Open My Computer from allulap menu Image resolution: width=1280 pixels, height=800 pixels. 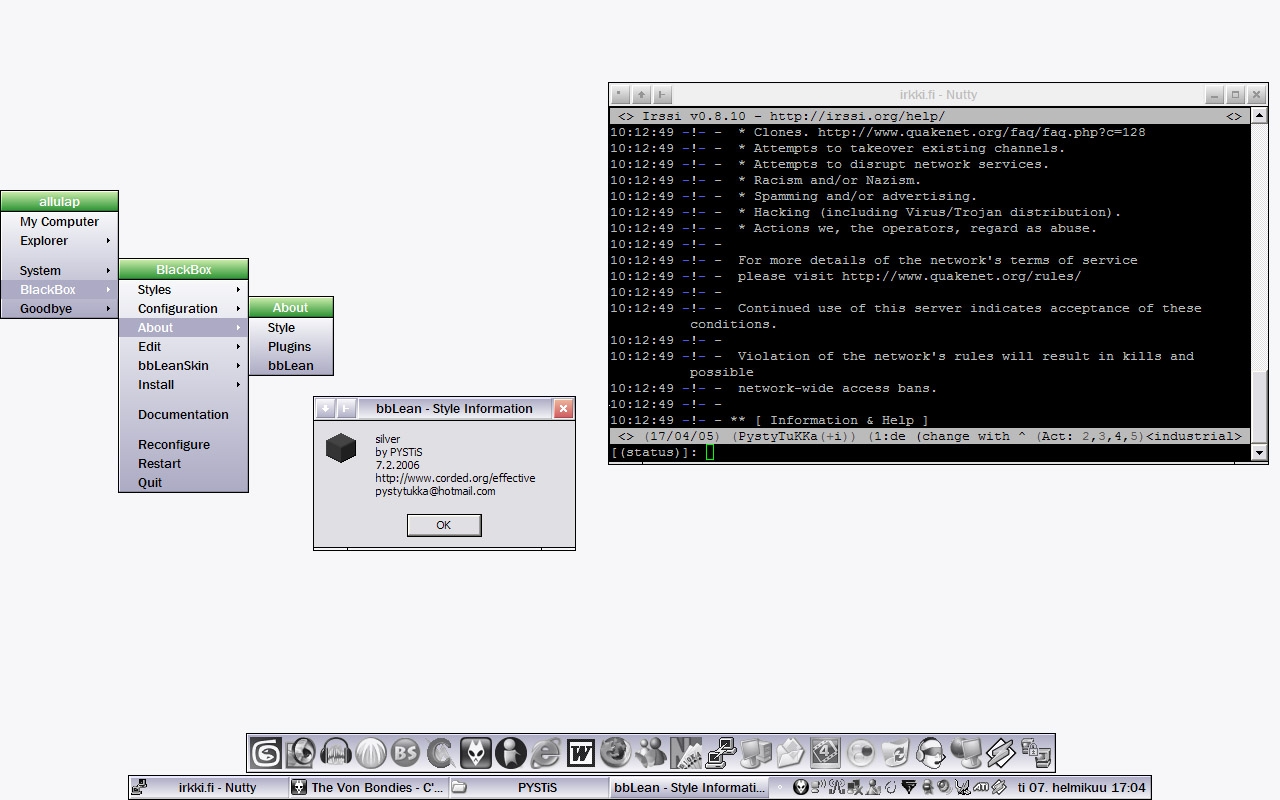click(59, 221)
